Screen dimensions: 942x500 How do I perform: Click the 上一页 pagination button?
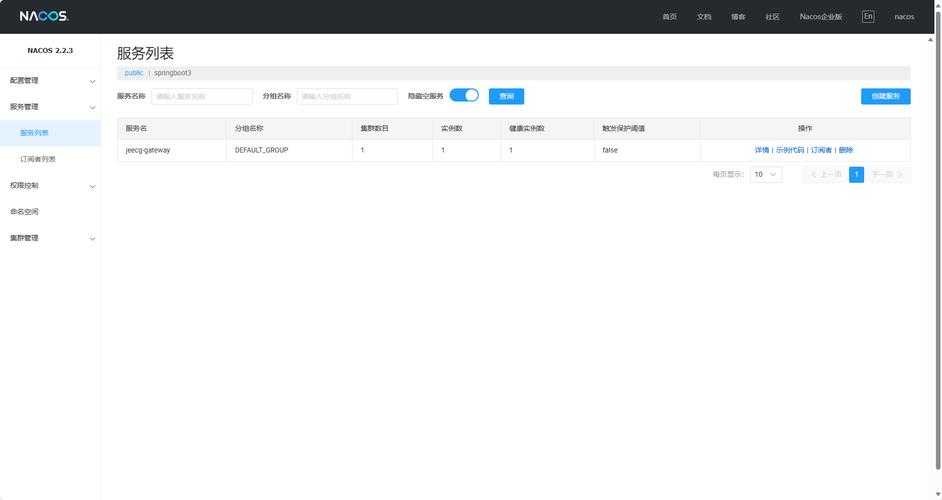(x=825, y=174)
